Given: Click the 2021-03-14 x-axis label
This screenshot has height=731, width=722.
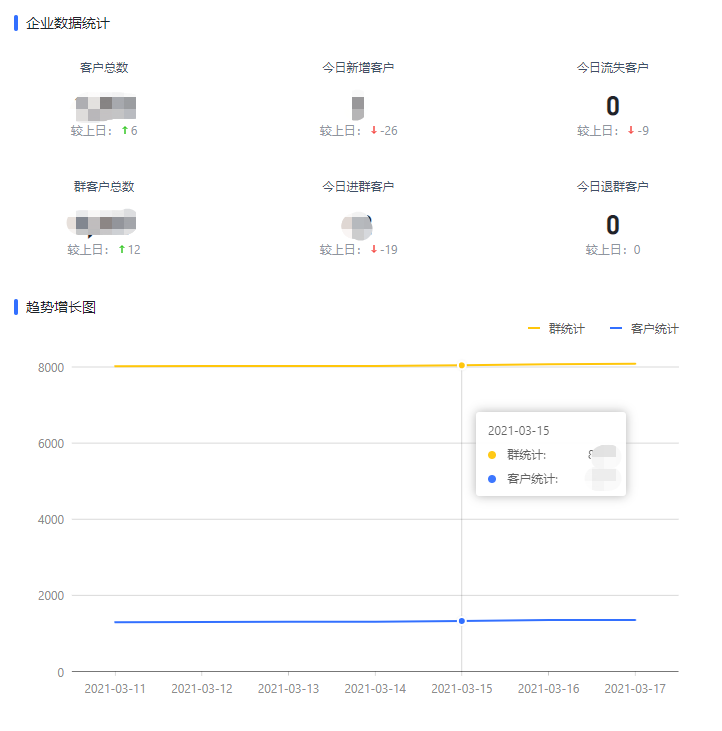Looking at the screenshot, I should coord(375,689).
